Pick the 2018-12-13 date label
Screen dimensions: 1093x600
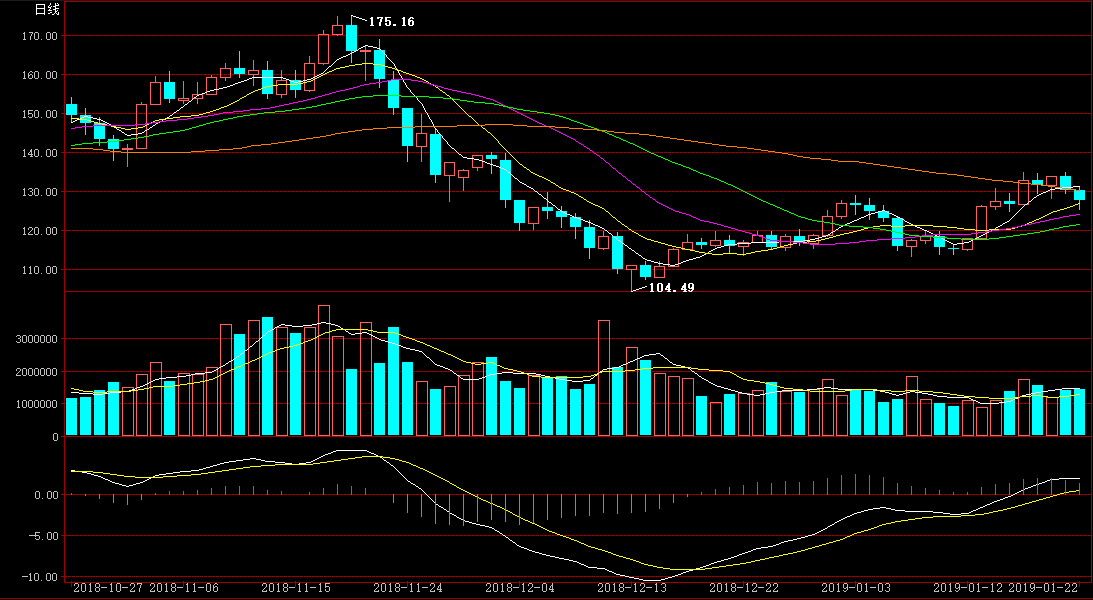(x=632, y=587)
